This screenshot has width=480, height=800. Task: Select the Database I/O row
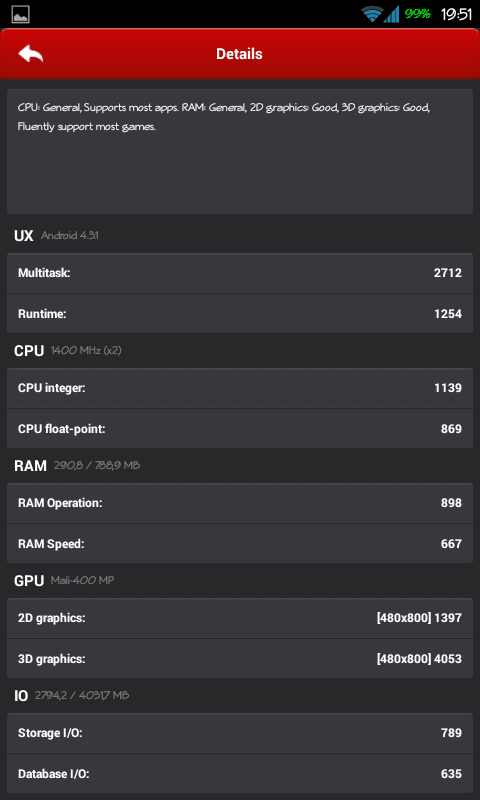240,774
